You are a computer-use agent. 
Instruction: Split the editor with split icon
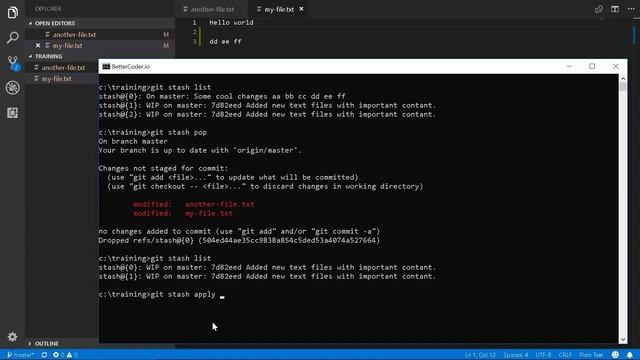(x=615, y=9)
